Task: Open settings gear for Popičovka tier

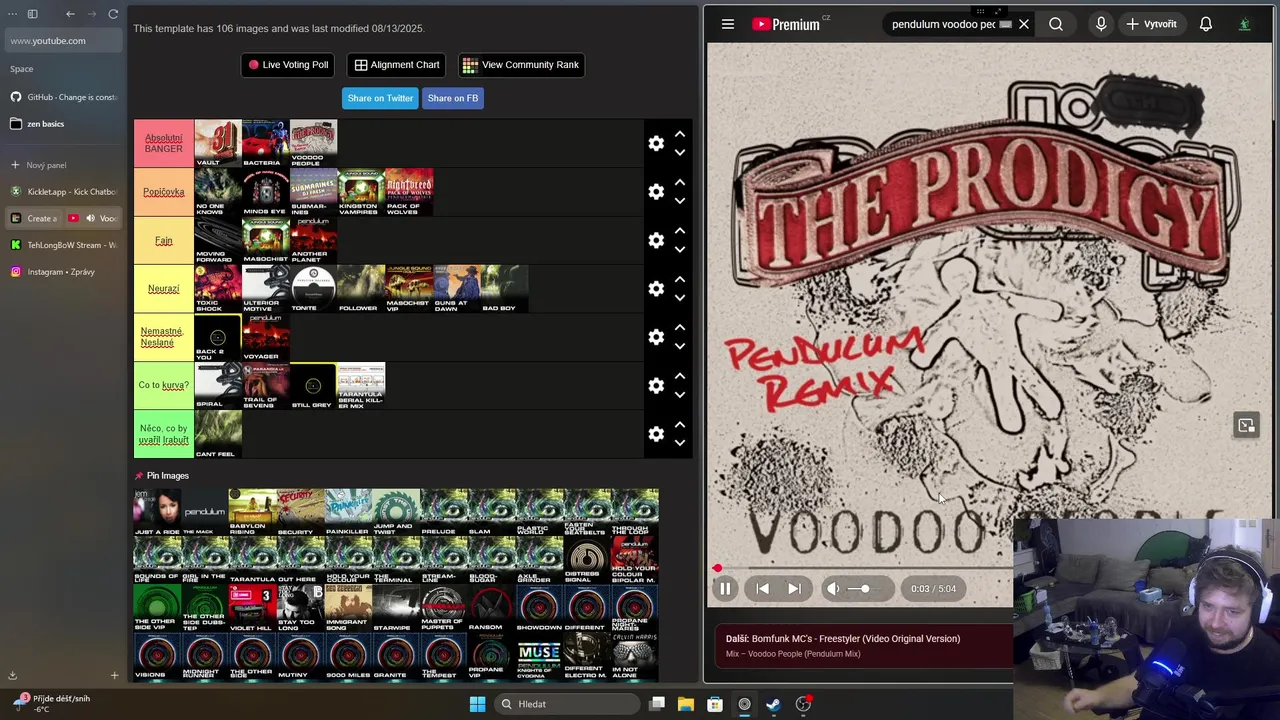Action: pos(656,192)
